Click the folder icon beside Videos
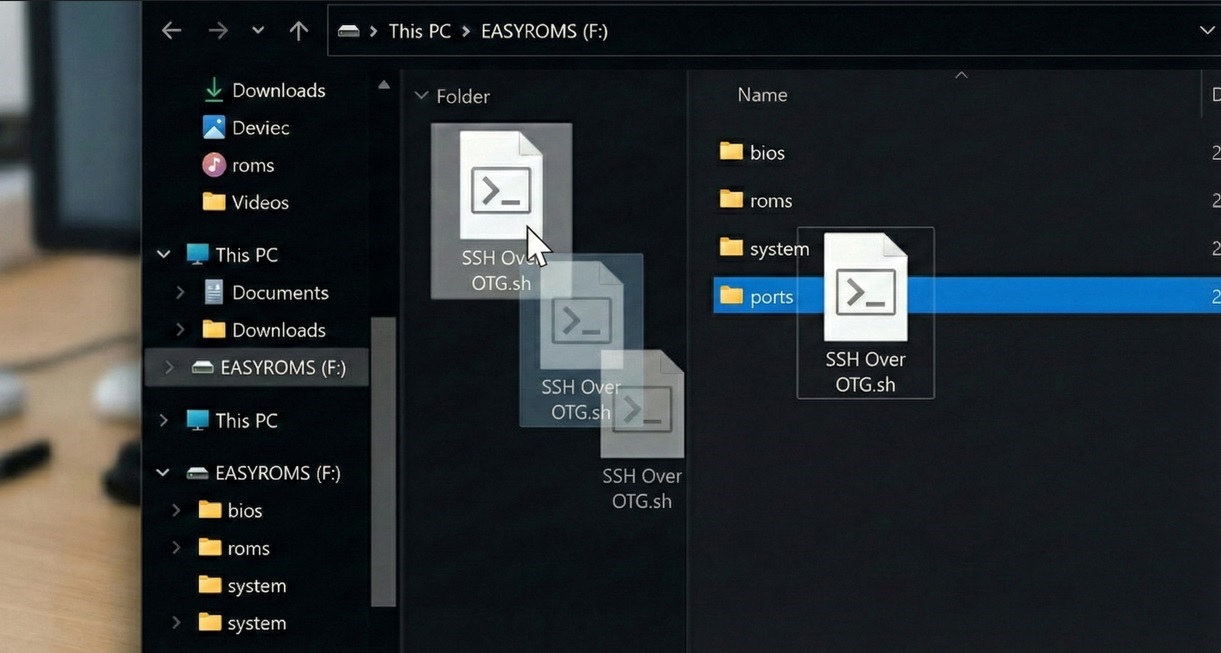 213,202
